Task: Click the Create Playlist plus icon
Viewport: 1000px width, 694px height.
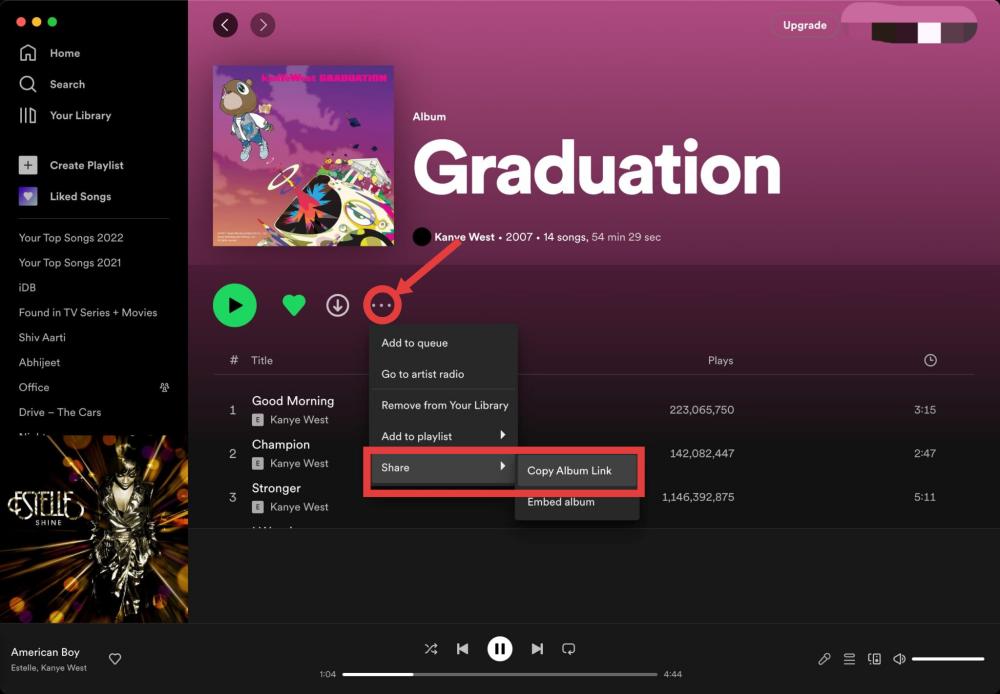Action: (x=28, y=165)
